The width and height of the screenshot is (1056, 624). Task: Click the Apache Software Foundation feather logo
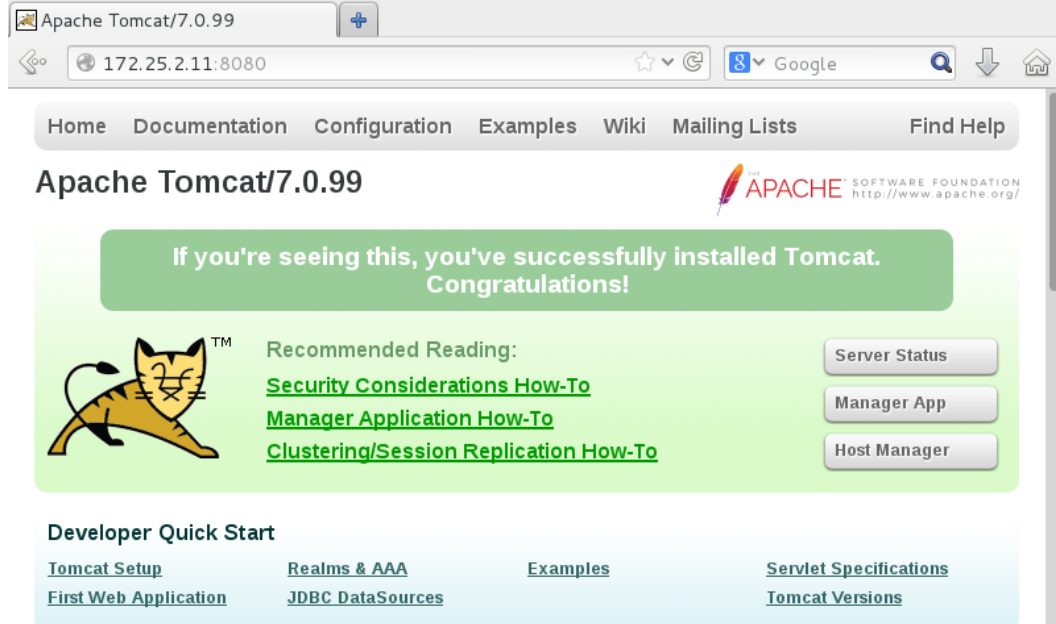click(868, 188)
